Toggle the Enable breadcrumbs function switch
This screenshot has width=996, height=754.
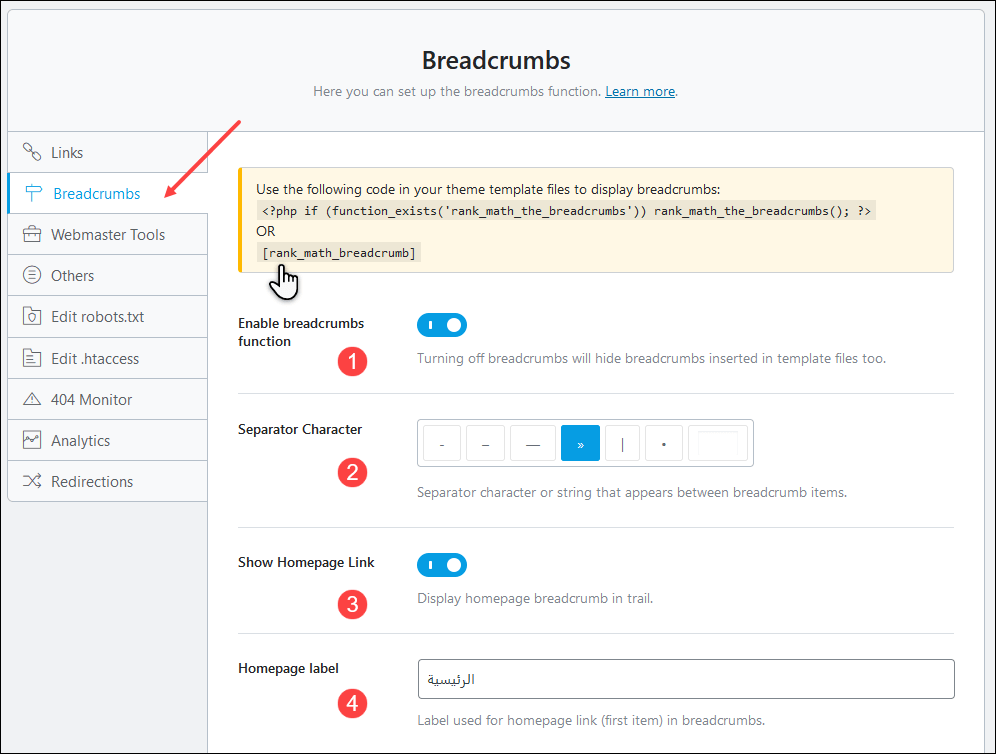tap(442, 325)
